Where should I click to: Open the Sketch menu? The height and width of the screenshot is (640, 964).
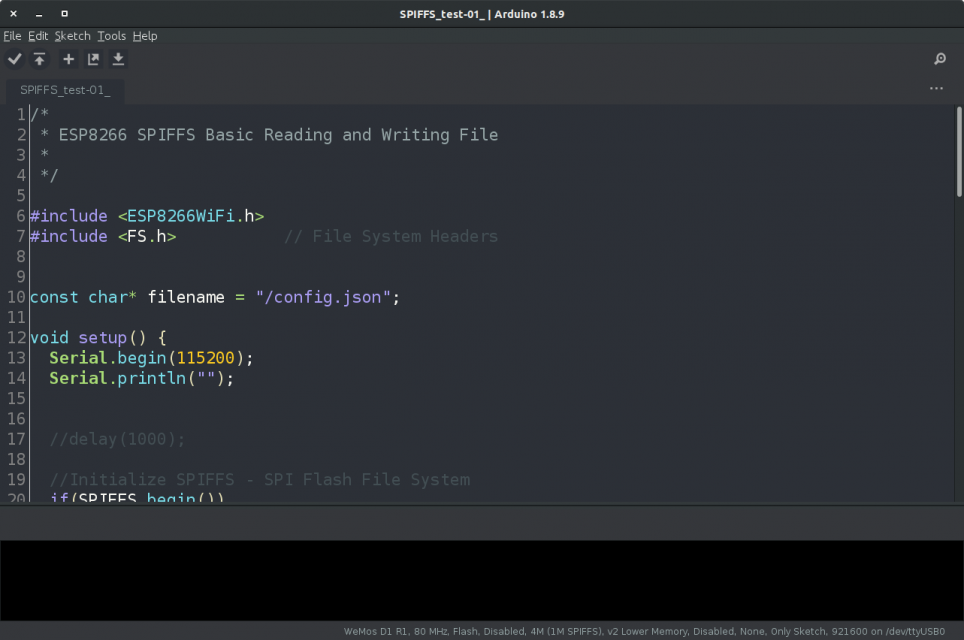pyautogui.click(x=71, y=36)
